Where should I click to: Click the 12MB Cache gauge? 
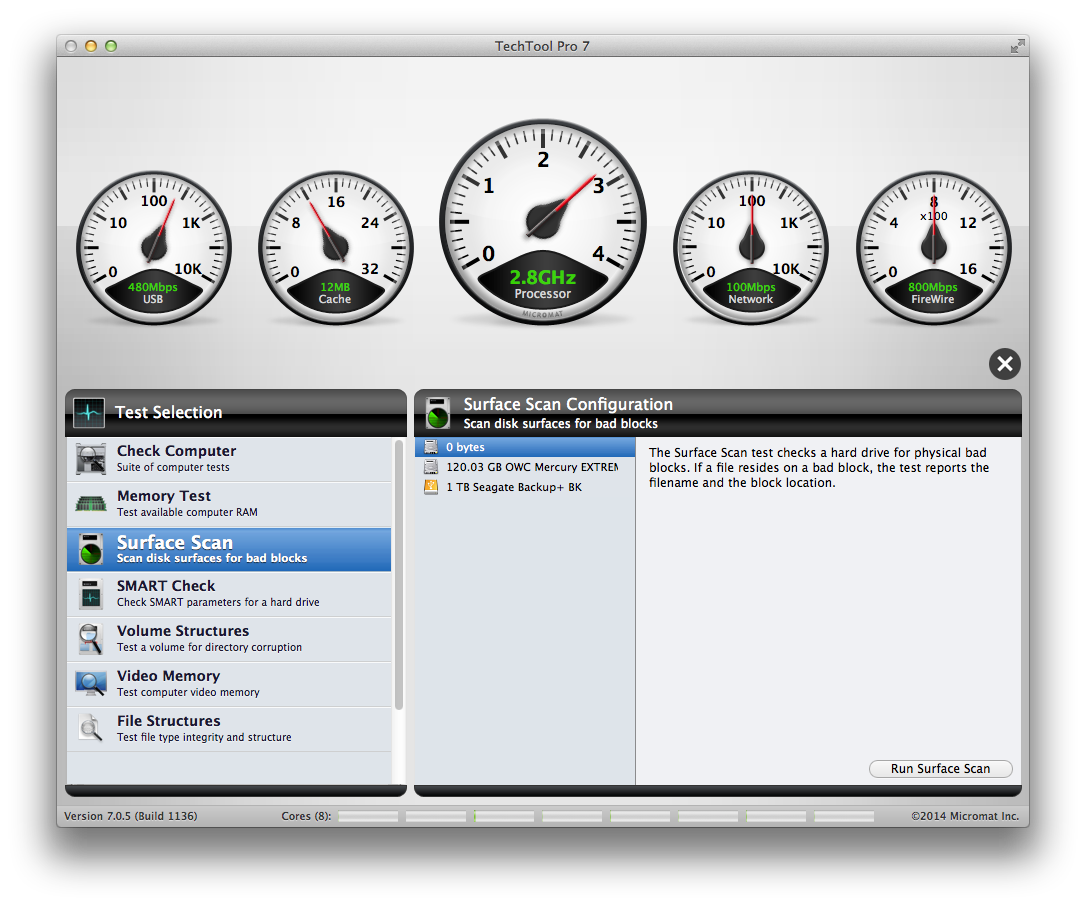336,248
